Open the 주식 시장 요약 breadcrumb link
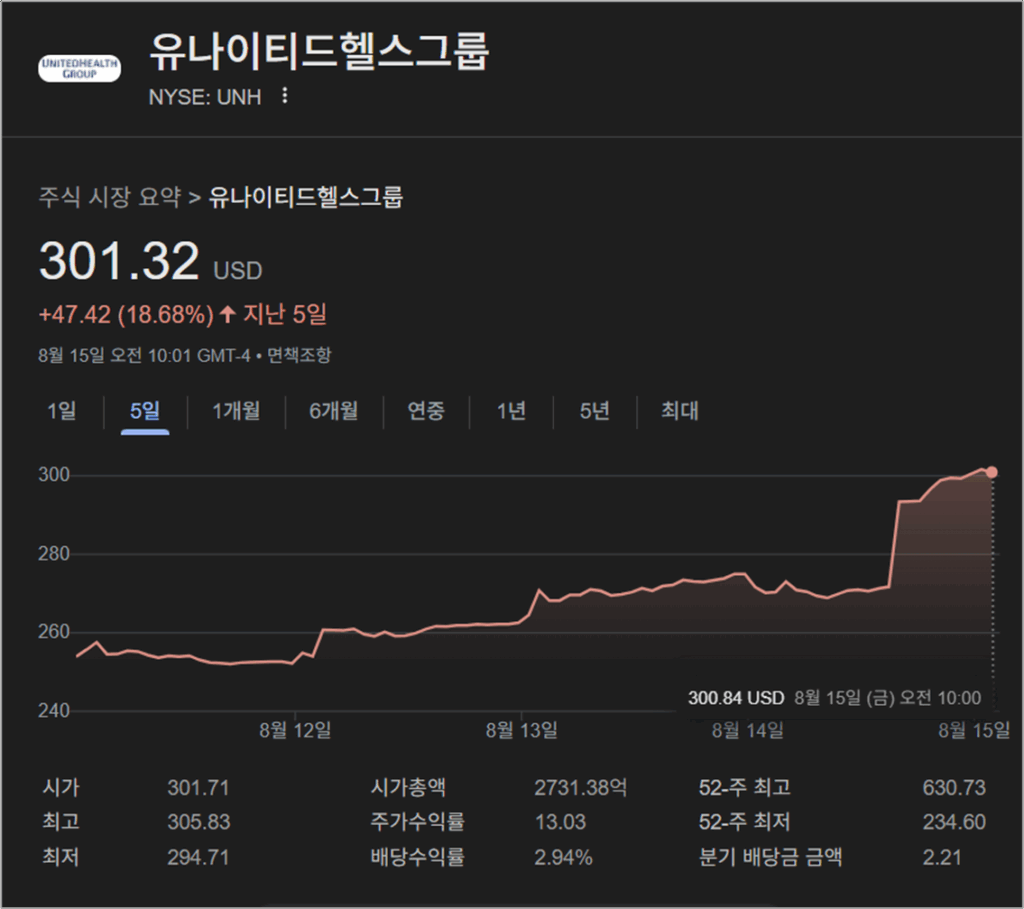 110,197
